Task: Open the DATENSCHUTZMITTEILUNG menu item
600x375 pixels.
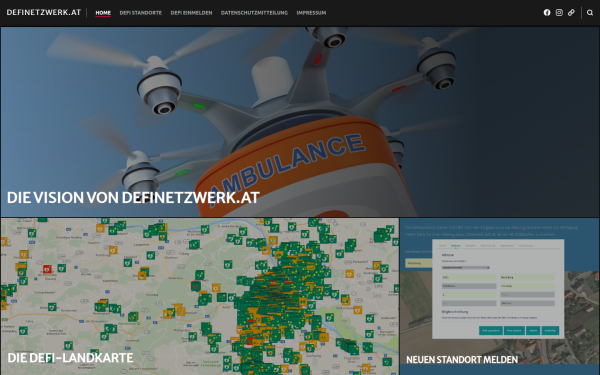Action: (254, 13)
